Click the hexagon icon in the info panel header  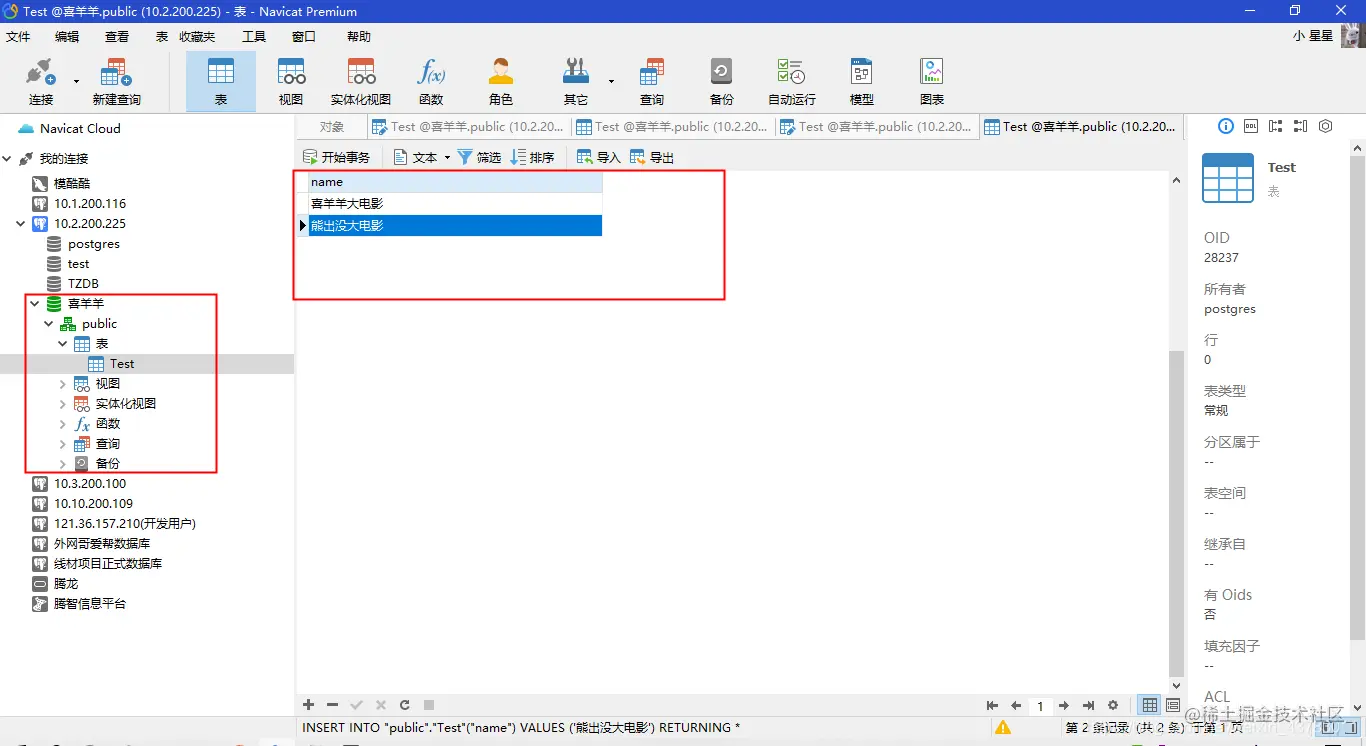coord(1326,126)
